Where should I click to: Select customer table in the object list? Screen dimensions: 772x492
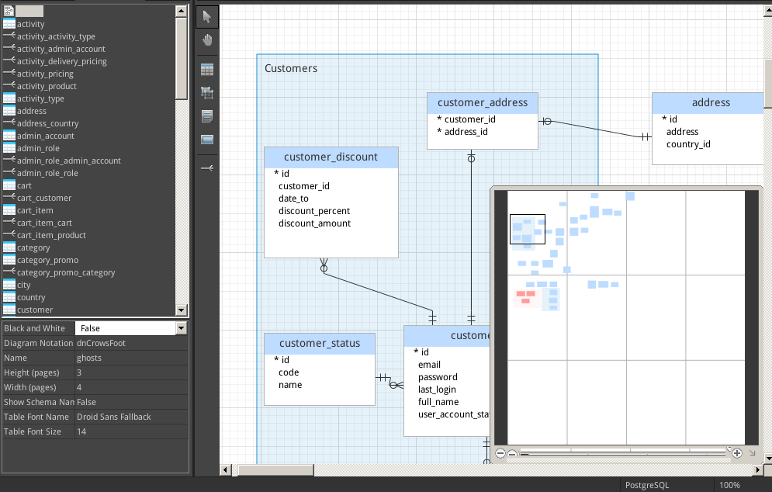click(34, 310)
